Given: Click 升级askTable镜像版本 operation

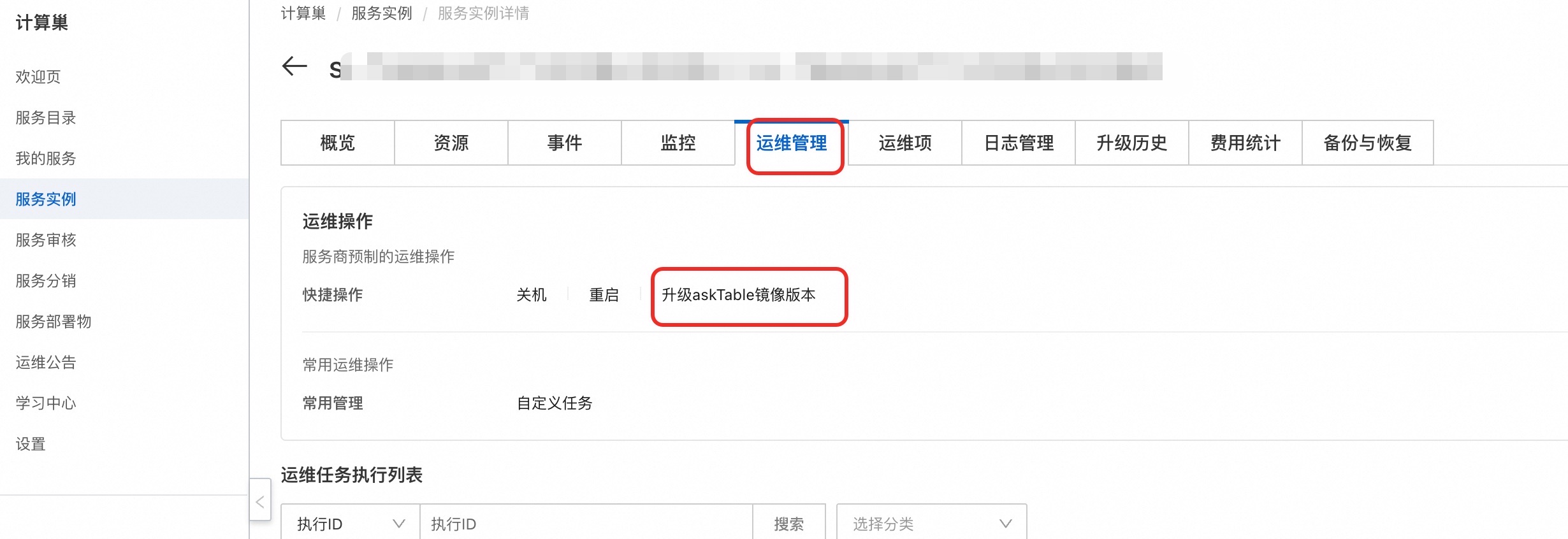Looking at the screenshot, I should (x=738, y=295).
